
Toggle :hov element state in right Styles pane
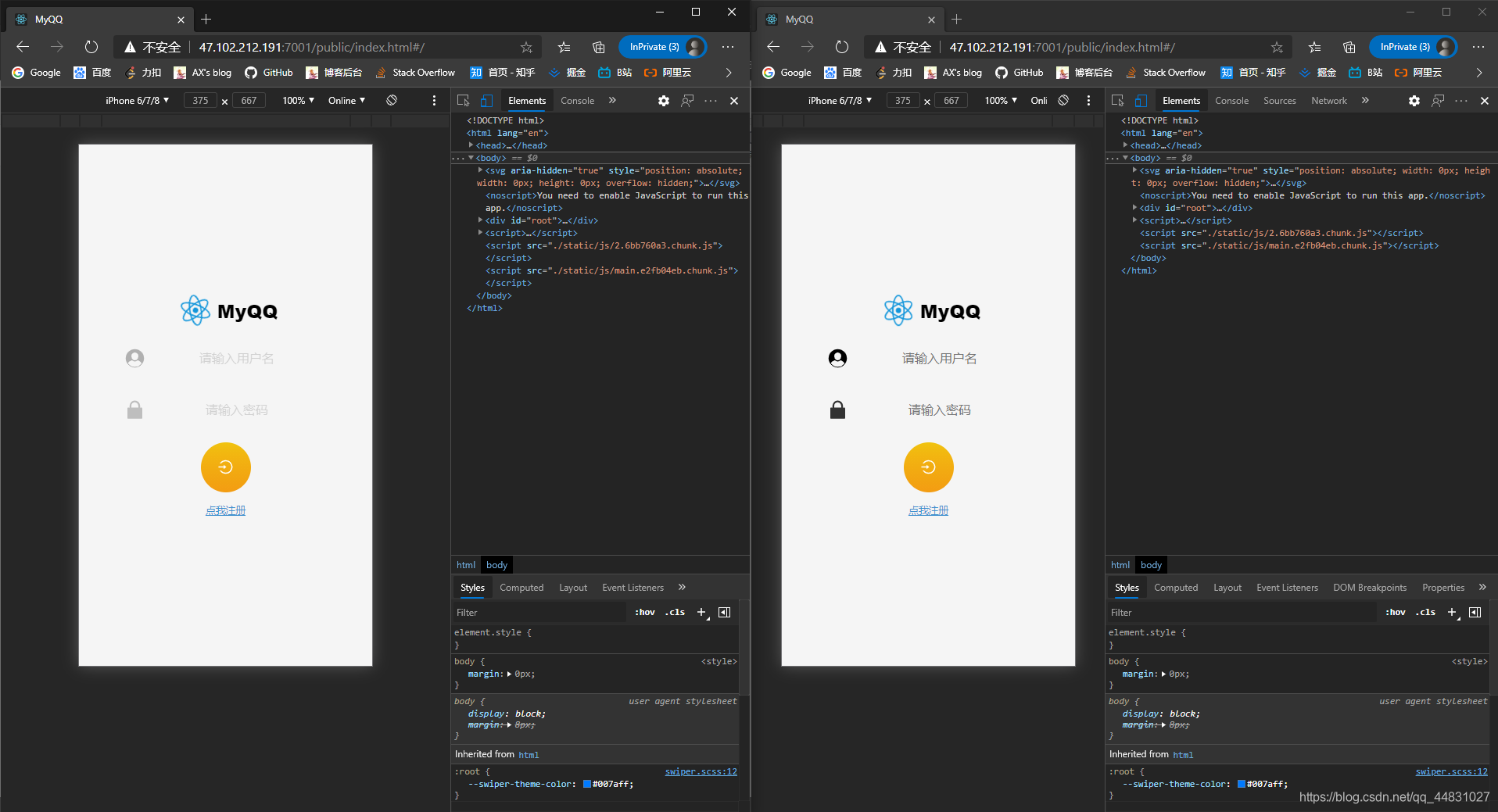[x=1396, y=612]
